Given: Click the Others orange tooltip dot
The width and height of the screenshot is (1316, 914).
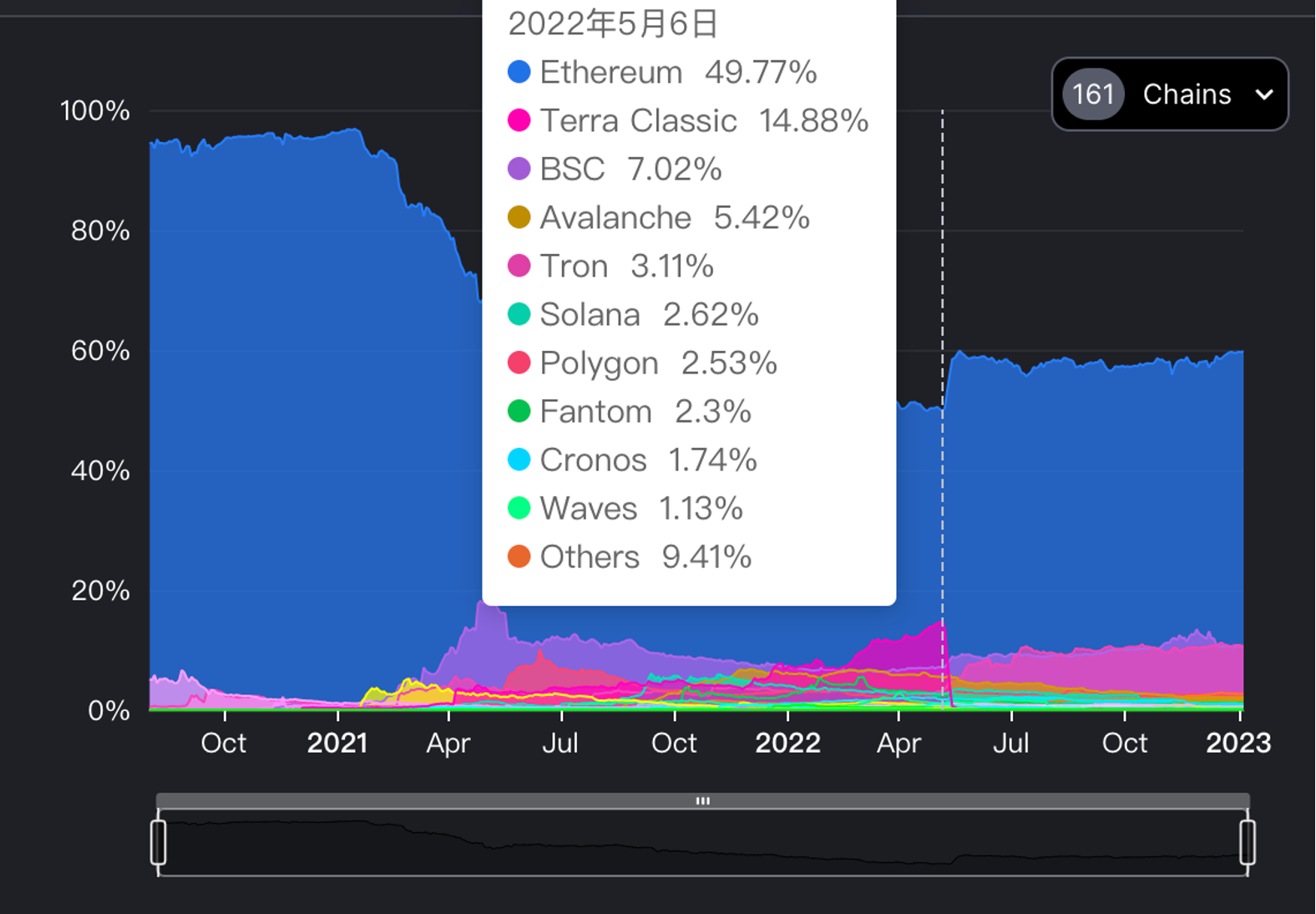Looking at the screenshot, I should pyautogui.click(x=519, y=556).
